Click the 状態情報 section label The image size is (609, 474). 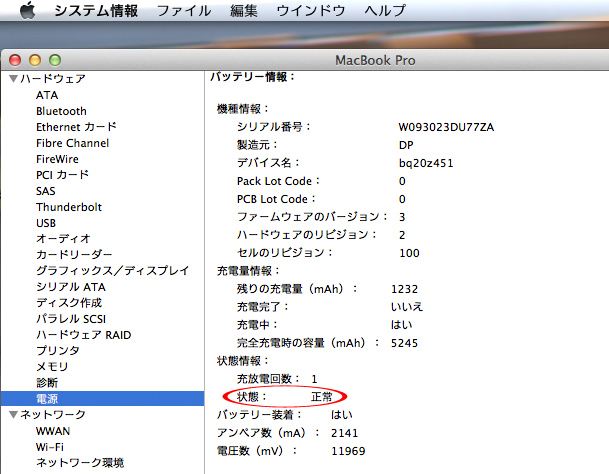click(243, 361)
